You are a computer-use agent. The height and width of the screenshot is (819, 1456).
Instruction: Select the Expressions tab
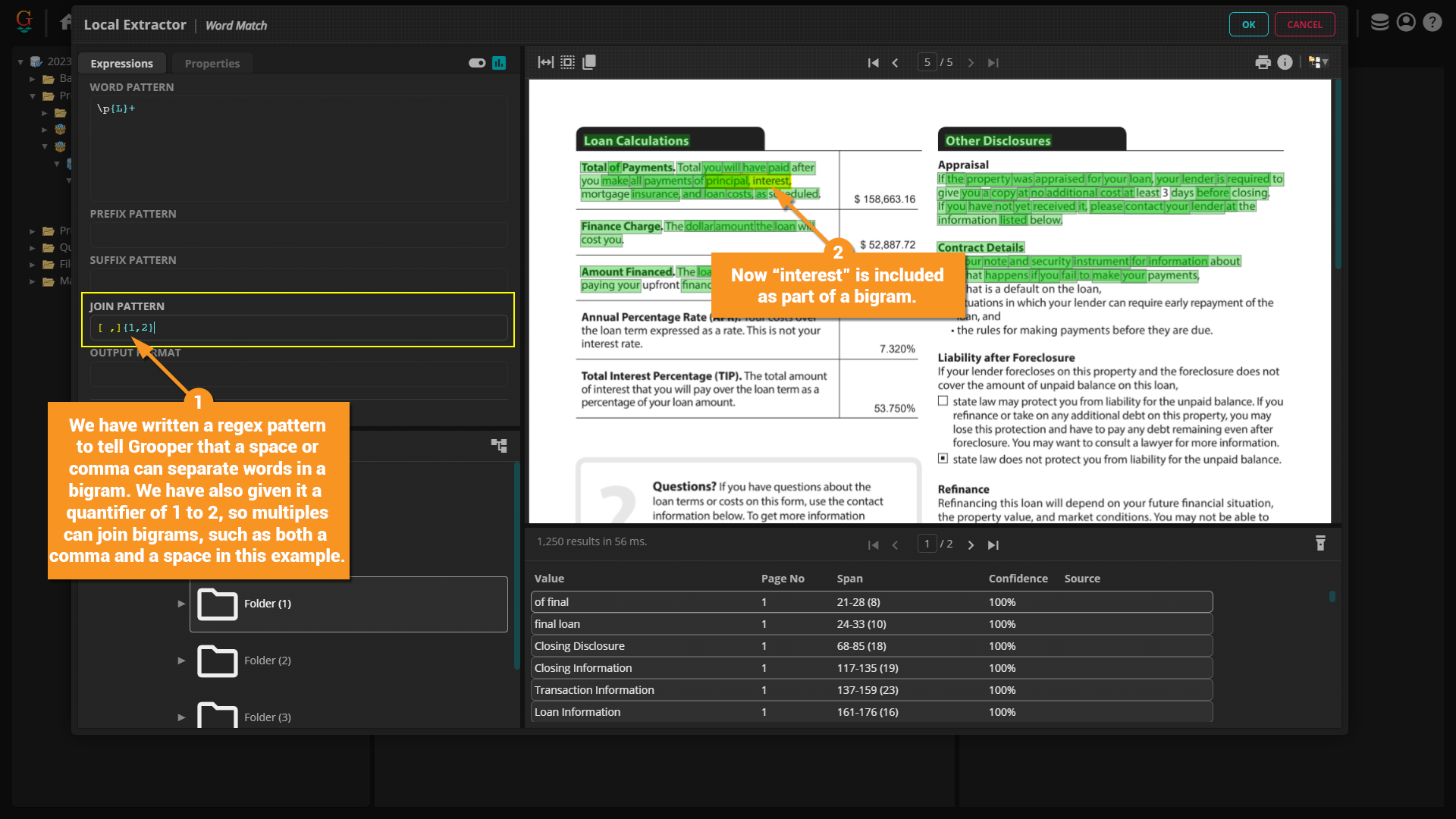click(x=121, y=63)
